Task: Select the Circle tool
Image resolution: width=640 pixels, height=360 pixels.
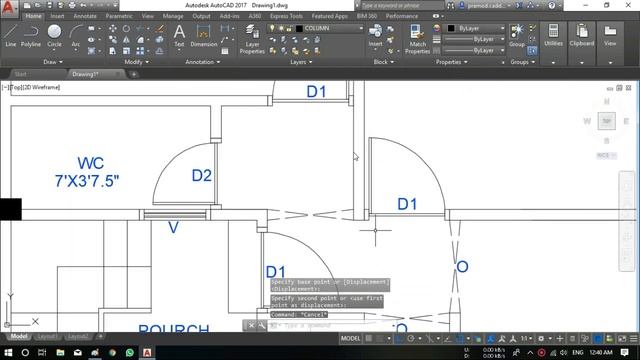Action: 54,36
